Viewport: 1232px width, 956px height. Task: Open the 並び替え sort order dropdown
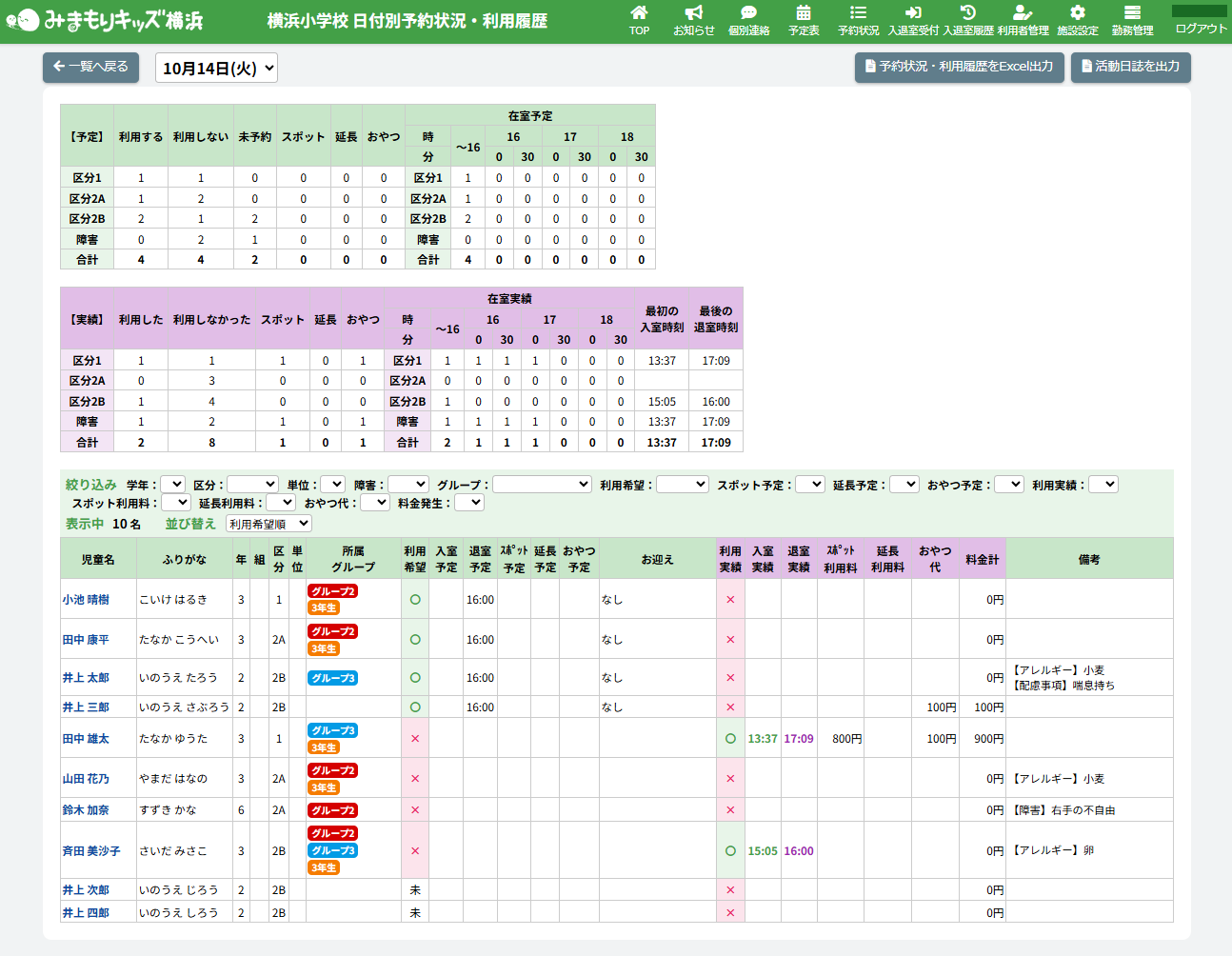[268, 524]
